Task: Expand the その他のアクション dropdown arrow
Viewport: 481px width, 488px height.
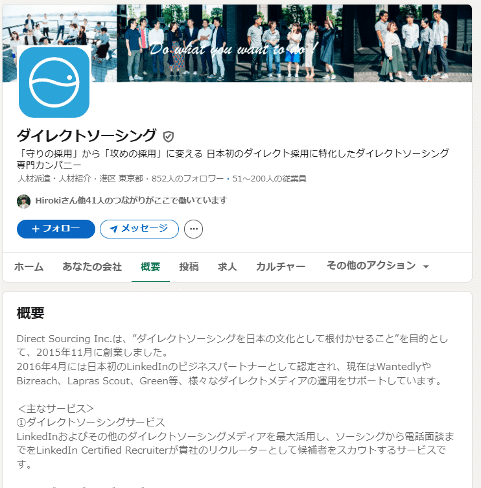Action: pyautogui.click(x=426, y=266)
